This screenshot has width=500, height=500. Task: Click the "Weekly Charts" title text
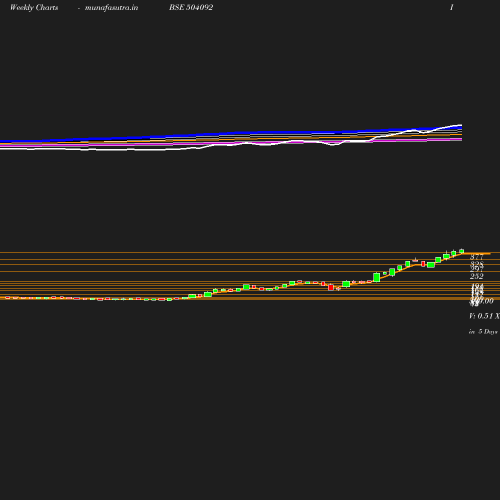point(34,7)
